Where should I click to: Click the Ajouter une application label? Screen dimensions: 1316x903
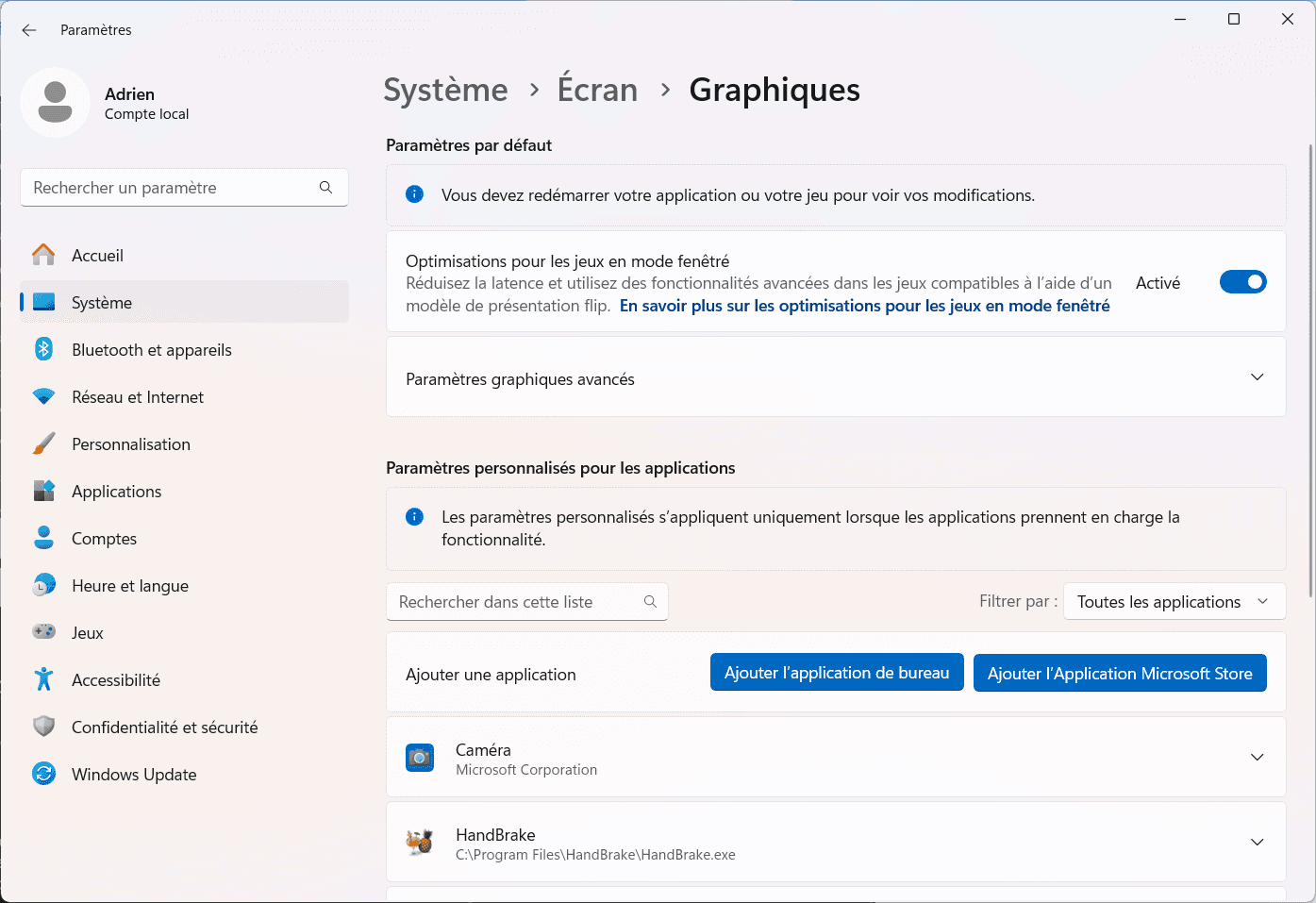pyautogui.click(x=491, y=674)
